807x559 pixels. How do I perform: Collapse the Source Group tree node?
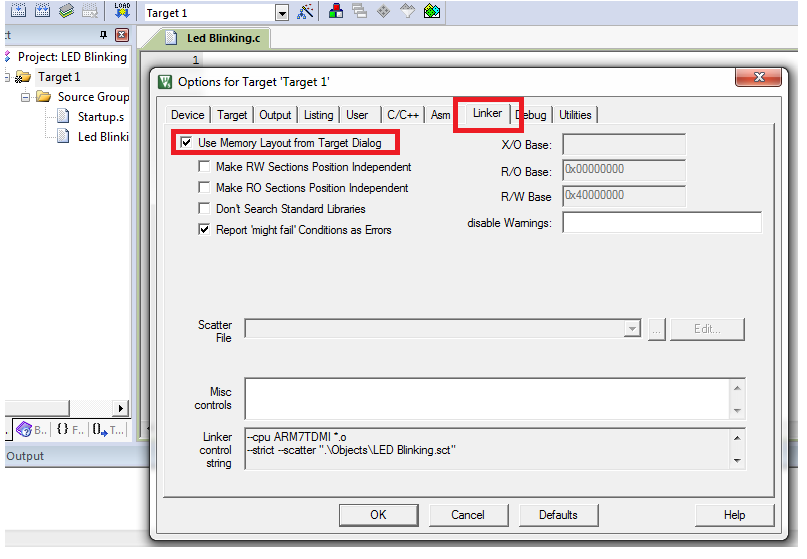click(24, 97)
